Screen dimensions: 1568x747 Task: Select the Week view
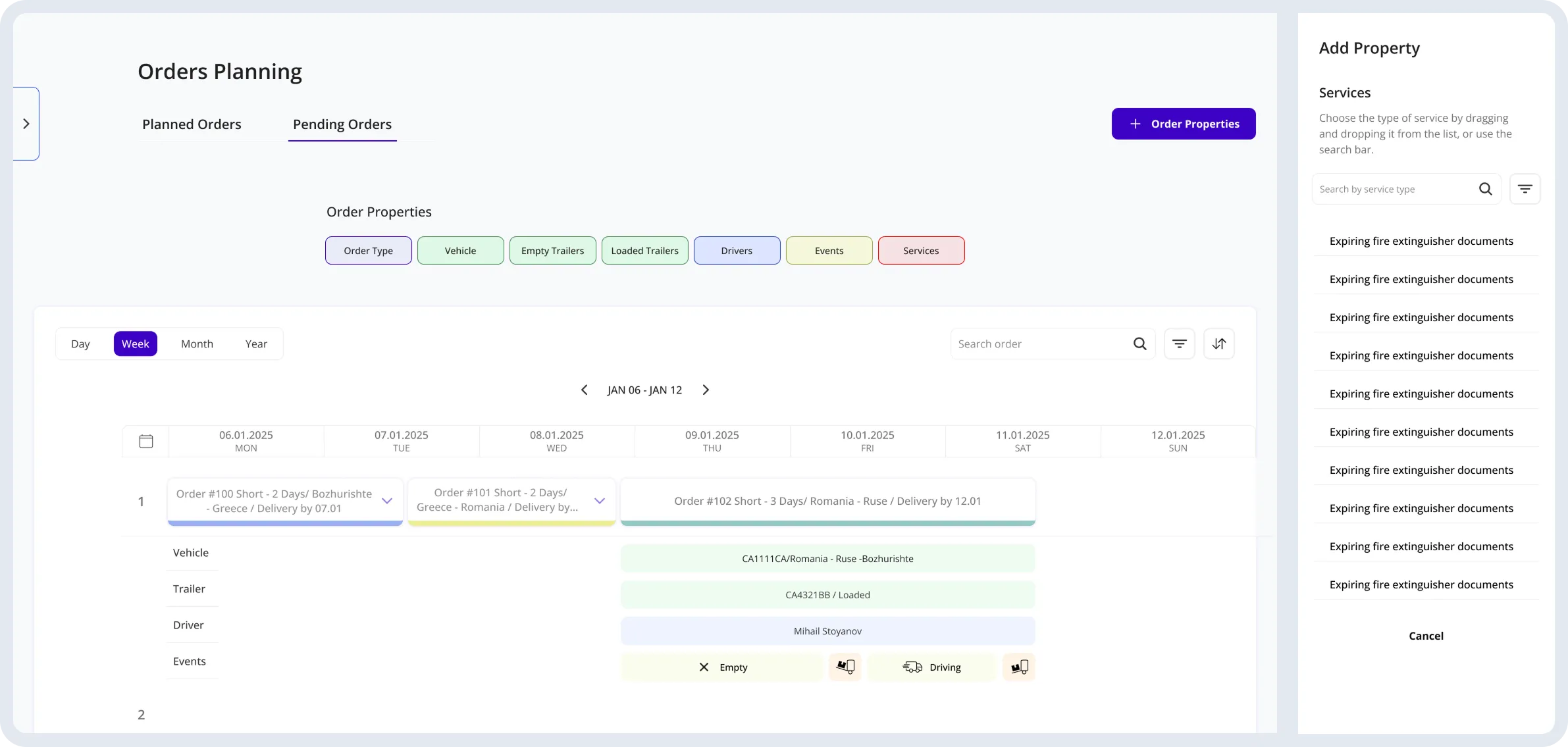(x=136, y=344)
